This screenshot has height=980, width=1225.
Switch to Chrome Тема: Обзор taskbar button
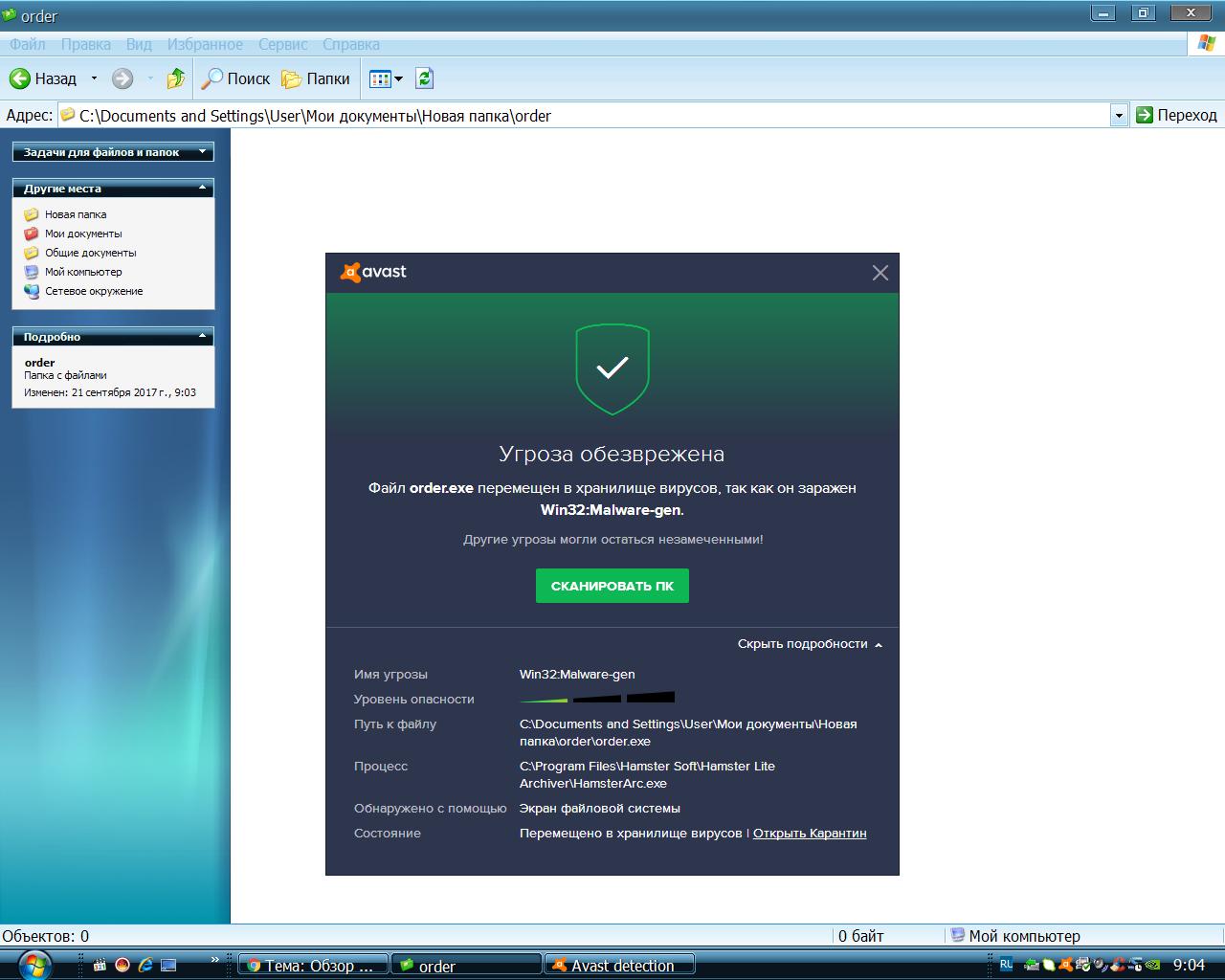(x=313, y=966)
